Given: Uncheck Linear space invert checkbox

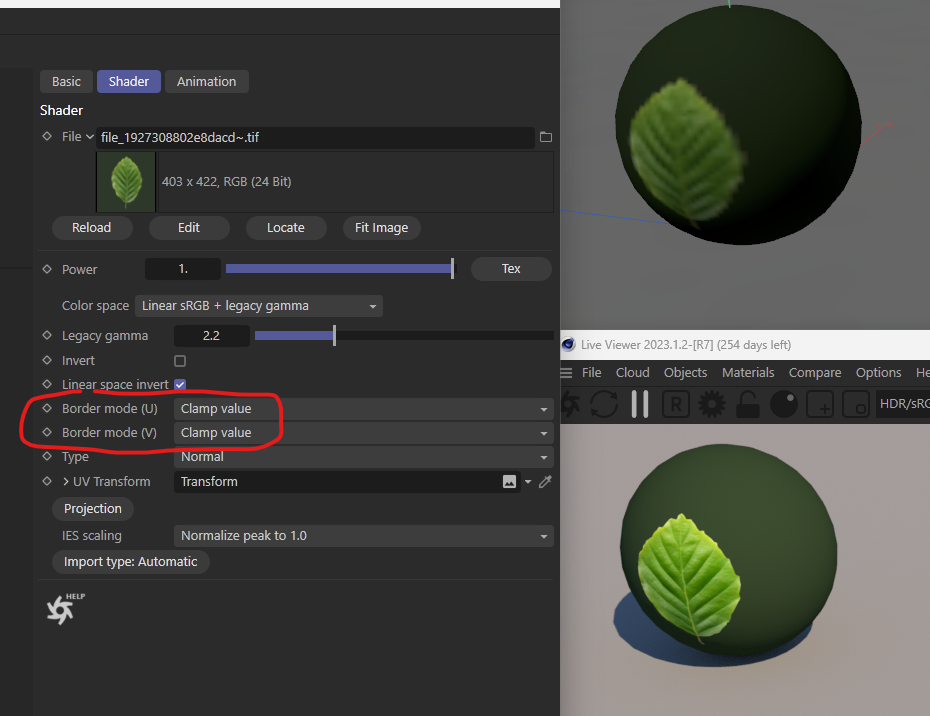Looking at the screenshot, I should point(180,384).
